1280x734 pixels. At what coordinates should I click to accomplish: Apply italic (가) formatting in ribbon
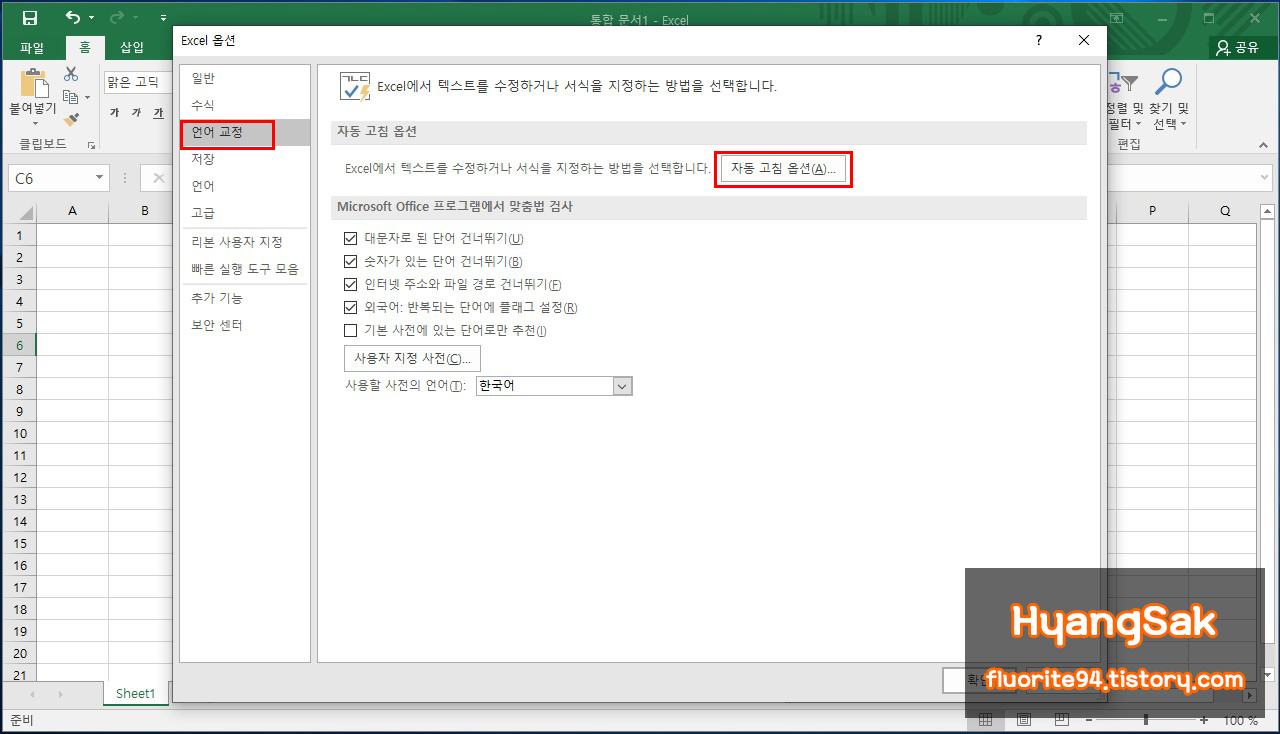137,113
